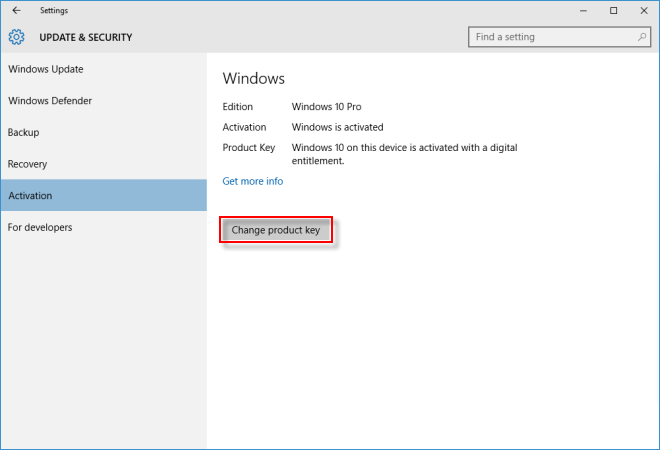This screenshot has width=660, height=450.
Task: Open Recovery options in the sidebar
Action: [28, 164]
